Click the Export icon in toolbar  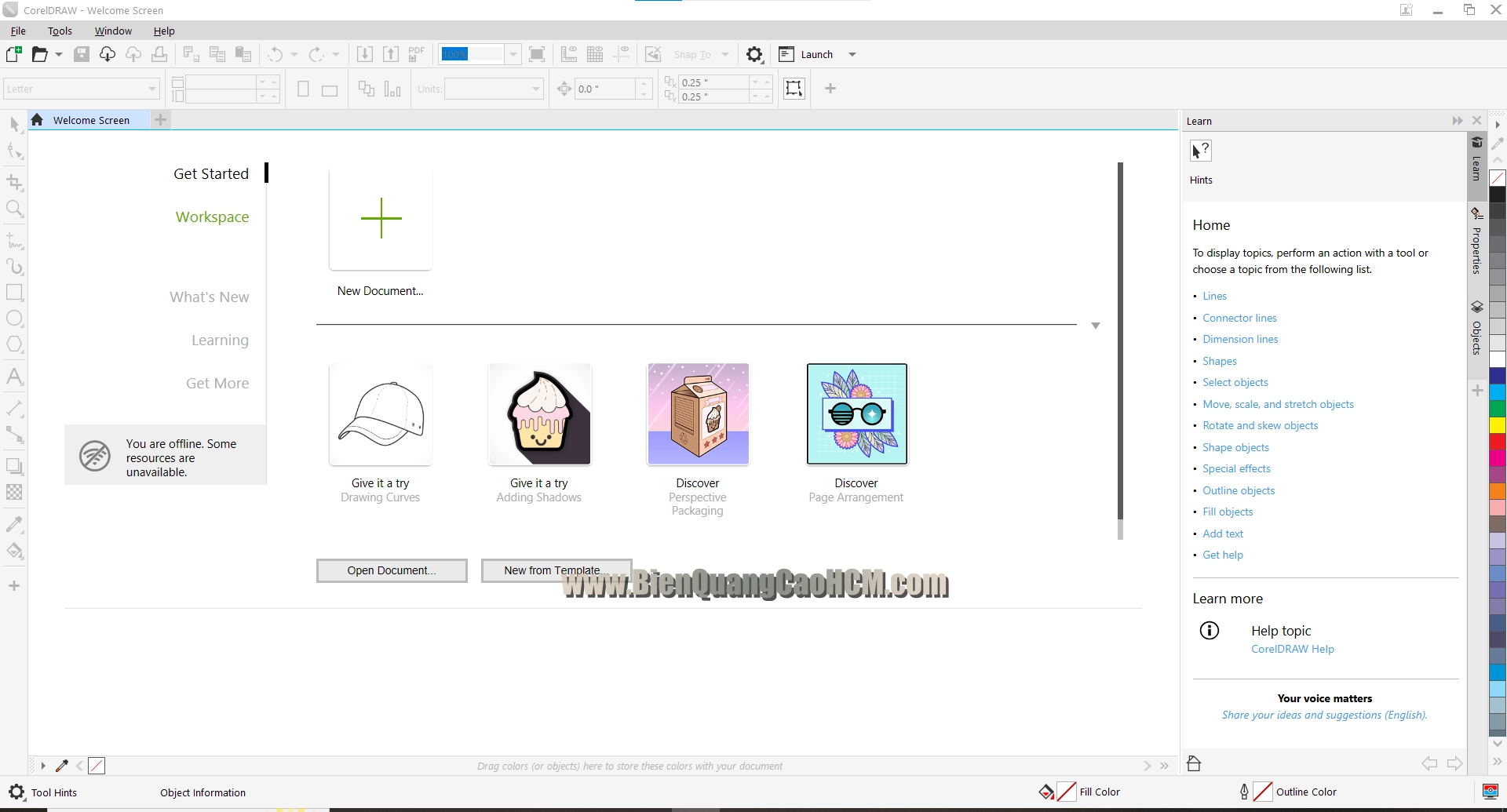coord(391,54)
